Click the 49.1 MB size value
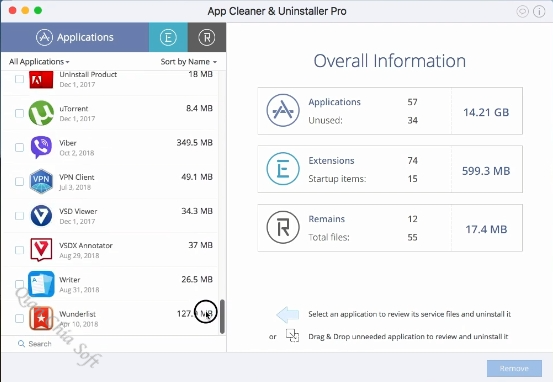The image size is (553, 382). pyautogui.click(x=197, y=177)
